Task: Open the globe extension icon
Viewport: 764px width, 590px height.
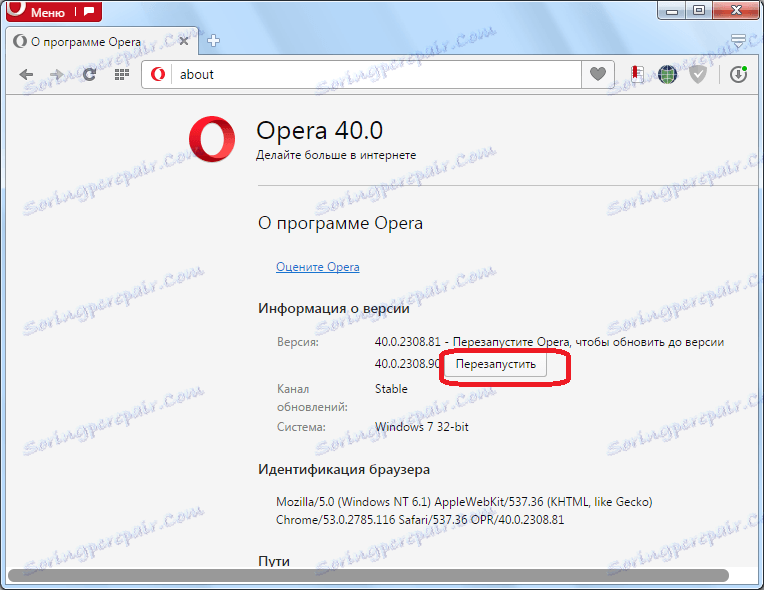Action: click(x=667, y=75)
